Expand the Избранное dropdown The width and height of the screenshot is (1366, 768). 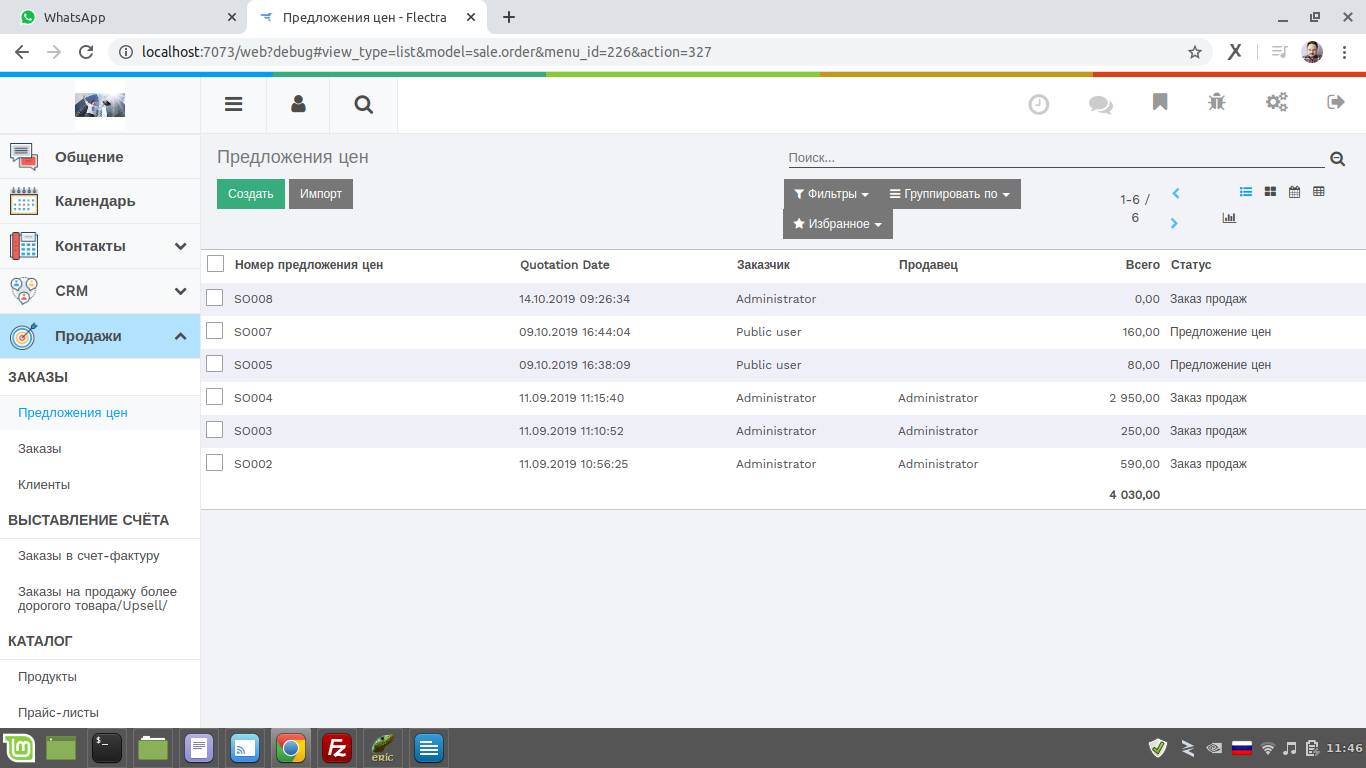[837, 224]
